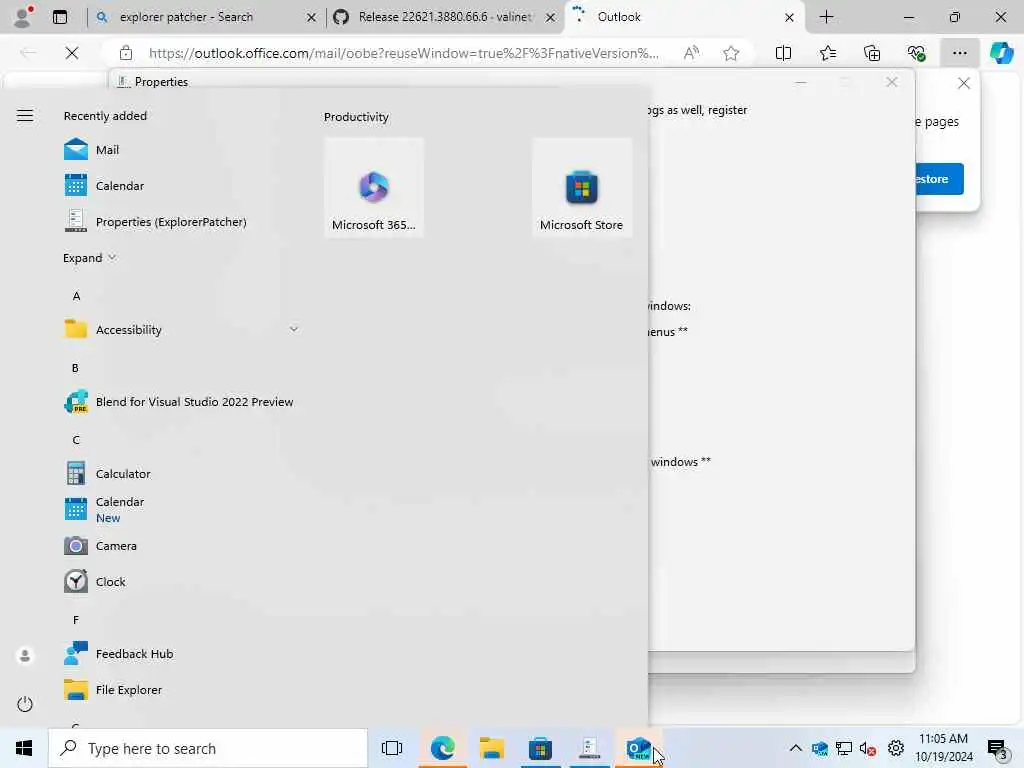Image resolution: width=1024 pixels, height=768 pixels.
Task: Open Microsoft Edge from the taskbar
Action: click(x=442, y=748)
